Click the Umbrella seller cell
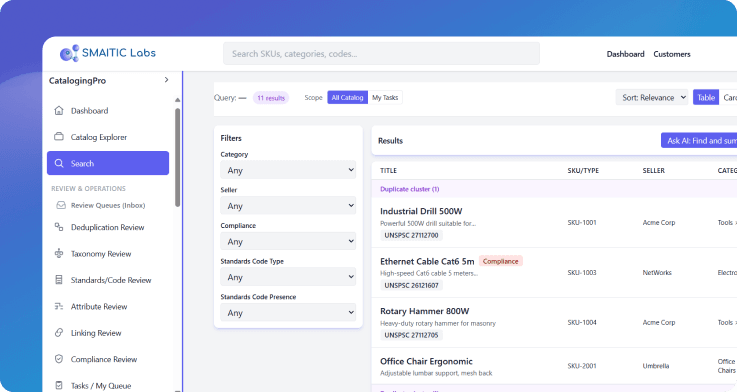 pyautogui.click(x=656, y=366)
